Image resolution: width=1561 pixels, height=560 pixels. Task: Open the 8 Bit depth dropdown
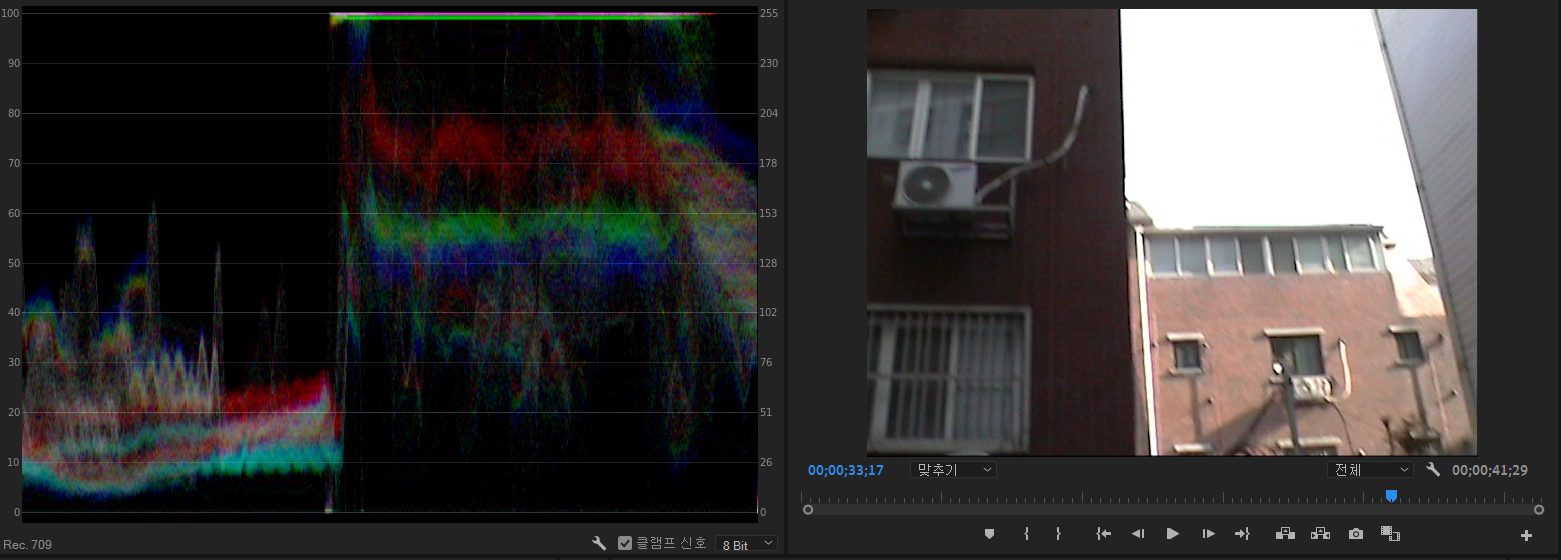pos(746,543)
